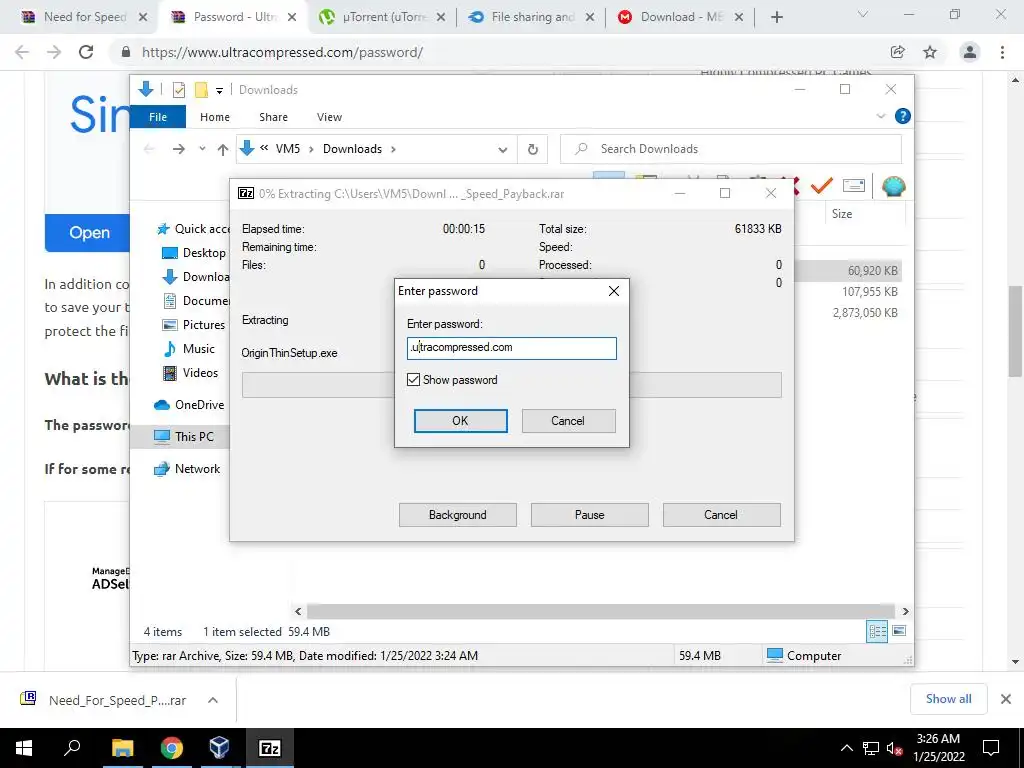Screen dimensions: 1024x768
Task: Expand the Explorer ribbon chevron
Action: pyautogui.click(x=881, y=116)
